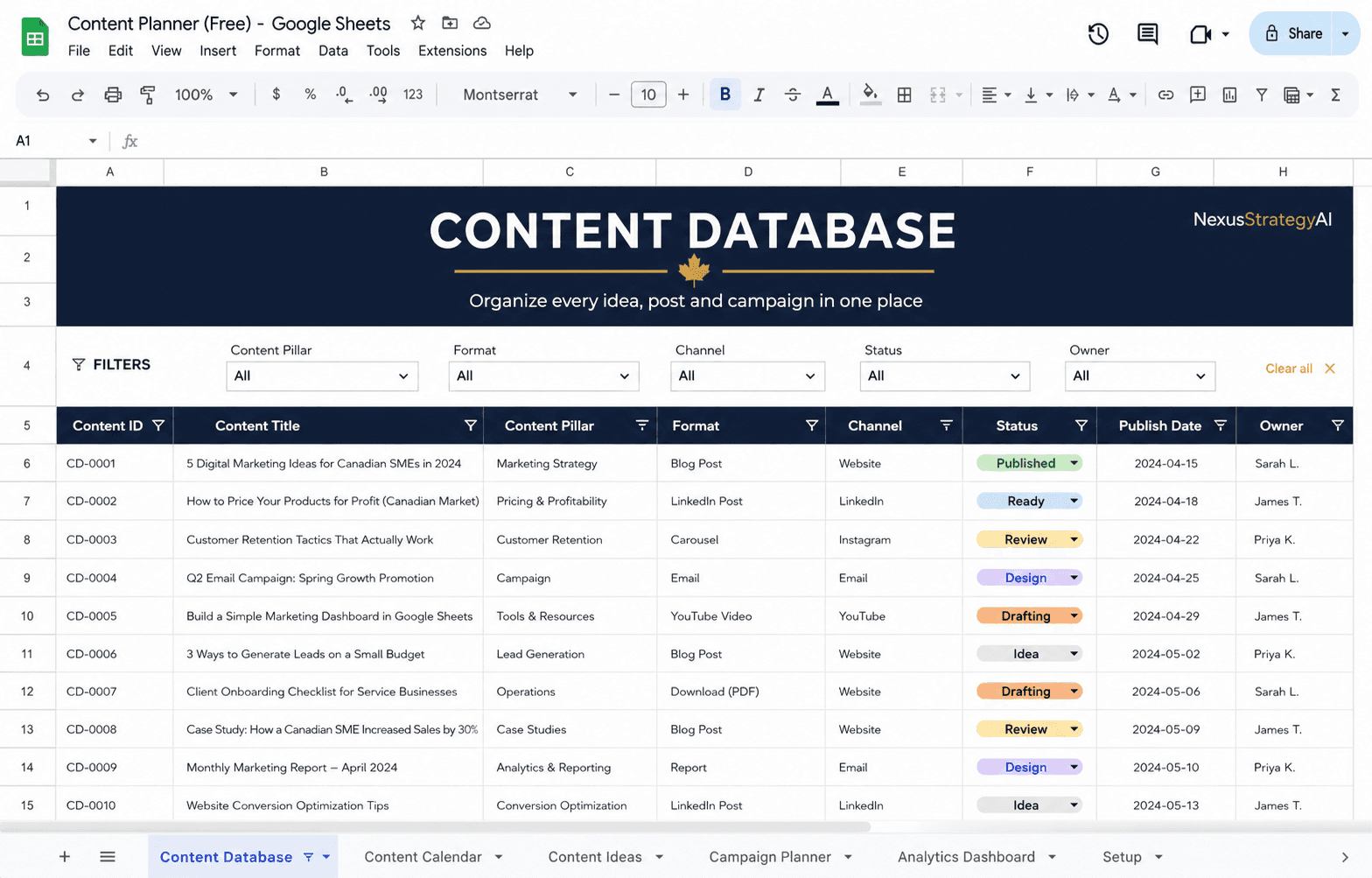Screen dimensions: 1372x878
Task: Format as percent icon
Action: point(310,94)
